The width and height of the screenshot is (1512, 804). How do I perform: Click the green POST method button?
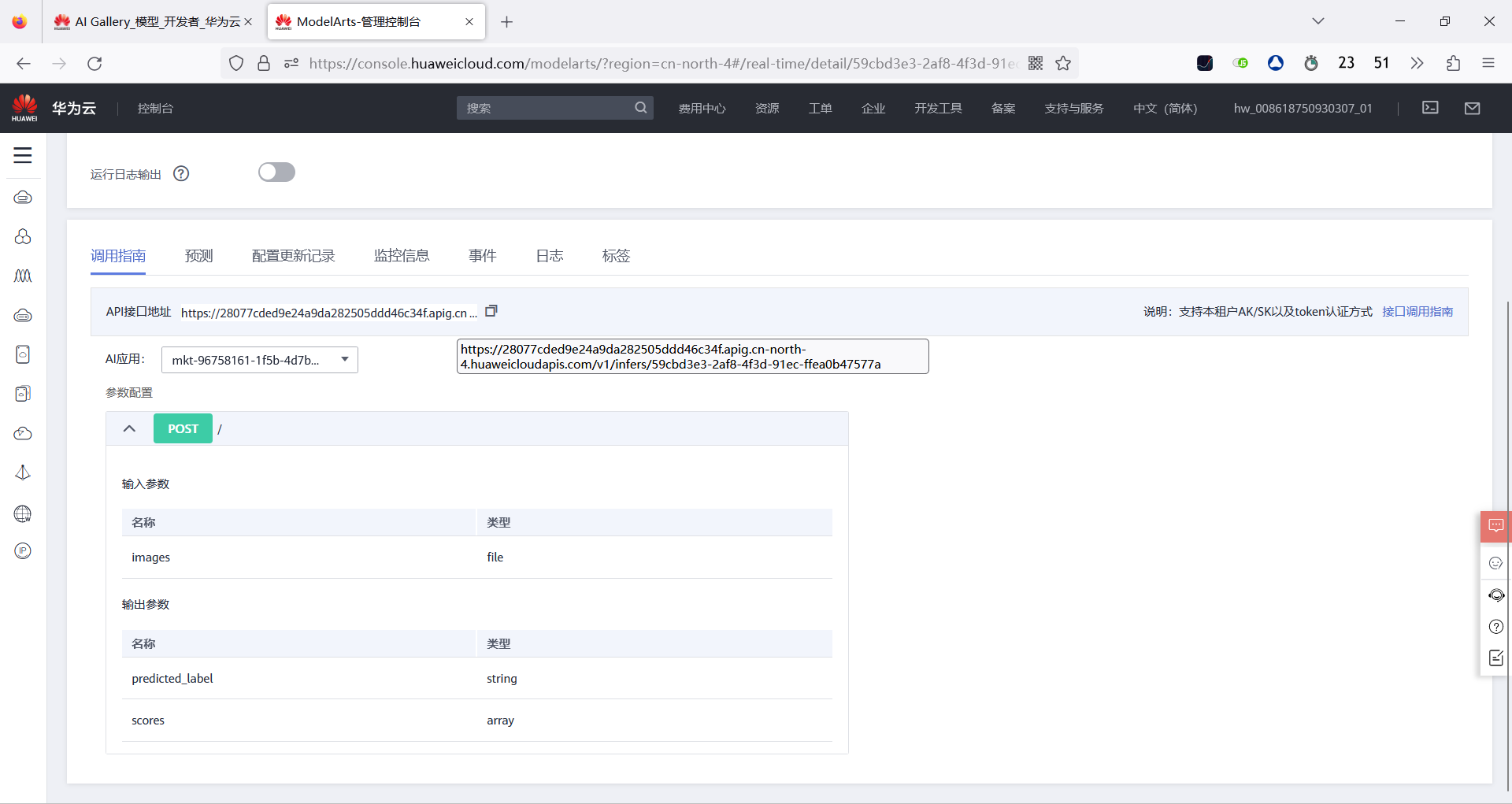click(x=183, y=428)
